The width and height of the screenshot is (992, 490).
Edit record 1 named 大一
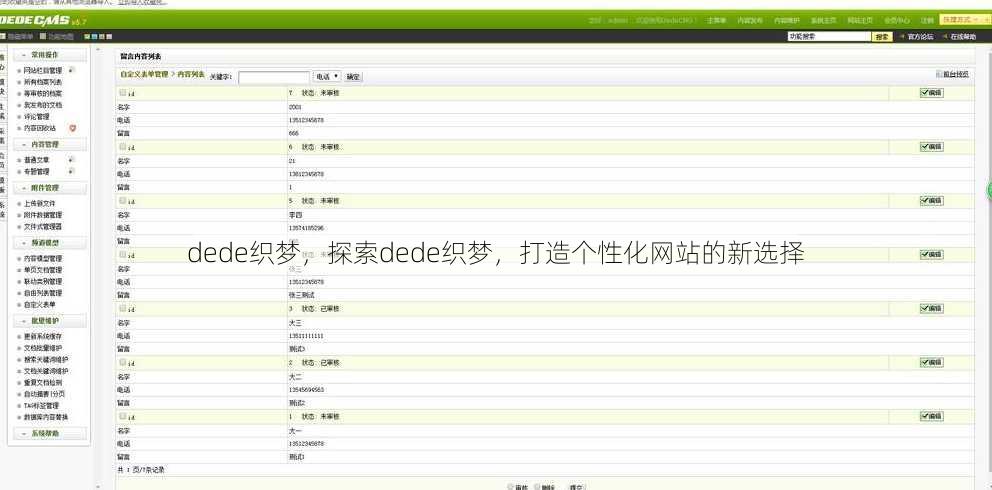931,416
